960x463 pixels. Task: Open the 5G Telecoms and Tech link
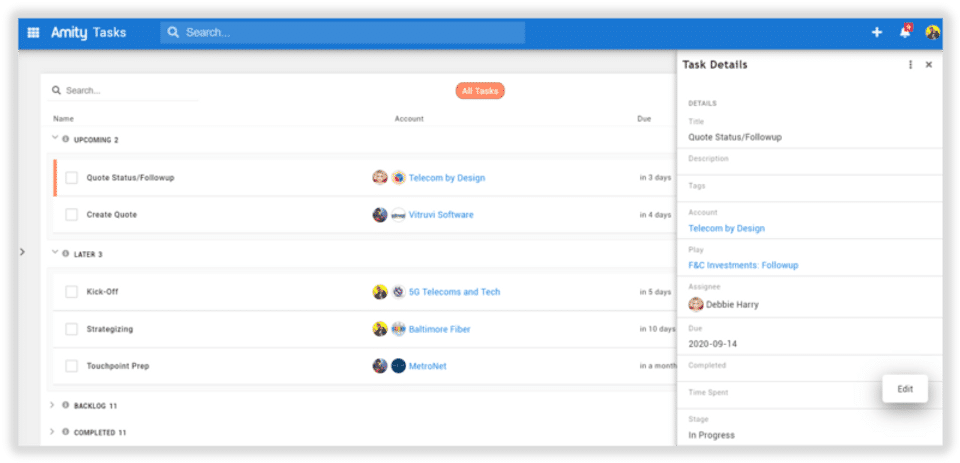click(x=454, y=292)
